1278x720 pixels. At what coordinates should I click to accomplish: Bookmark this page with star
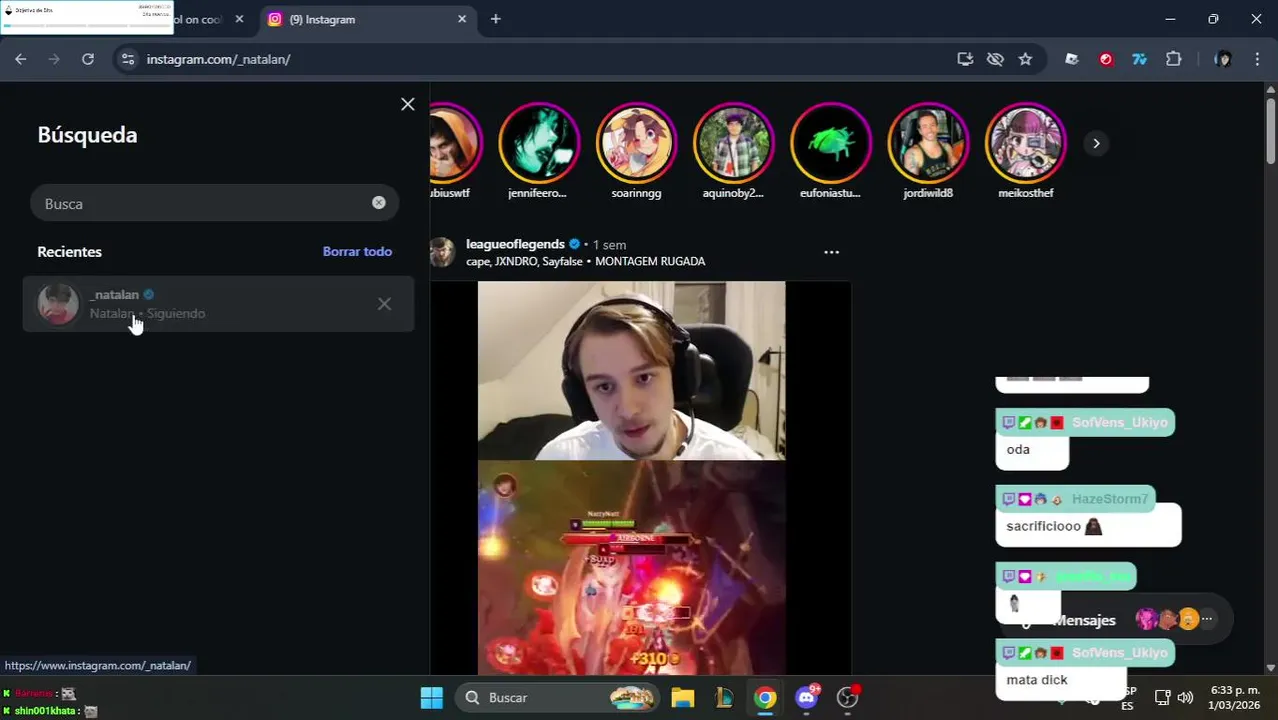pyautogui.click(x=1025, y=59)
